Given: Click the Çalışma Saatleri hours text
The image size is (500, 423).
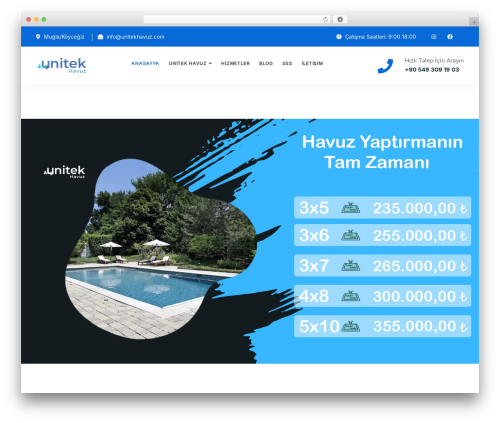Looking at the screenshot, I should click(x=380, y=37).
